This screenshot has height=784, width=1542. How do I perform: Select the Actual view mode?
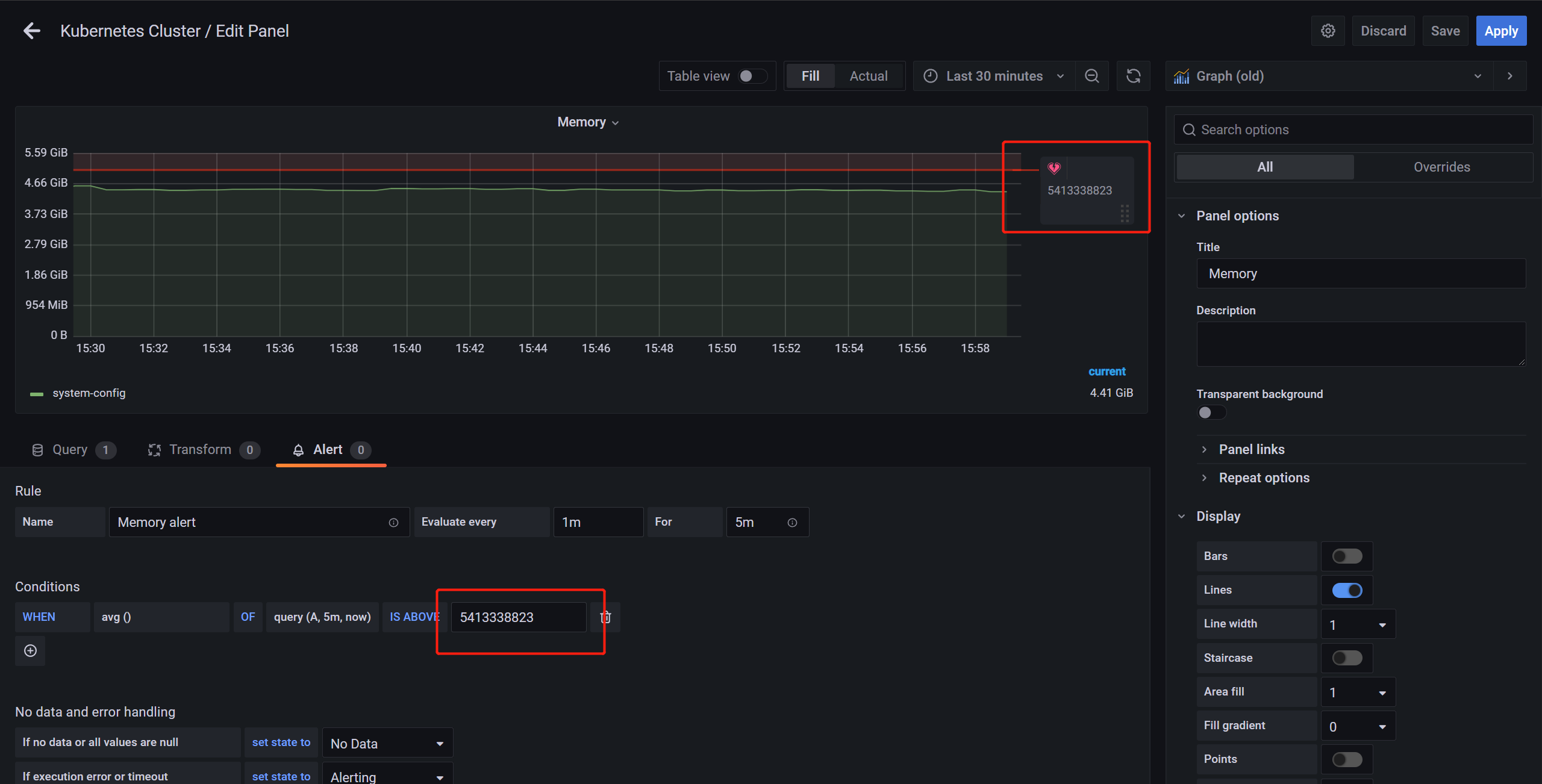(869, 76)
